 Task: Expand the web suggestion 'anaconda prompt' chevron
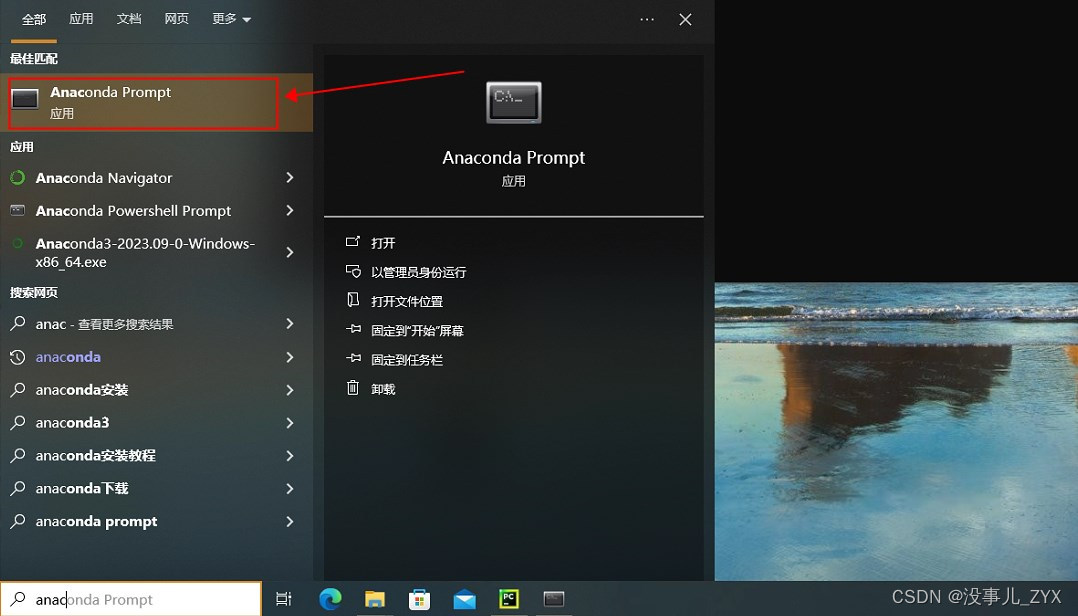pyautogui.click(x=289, y=522)
